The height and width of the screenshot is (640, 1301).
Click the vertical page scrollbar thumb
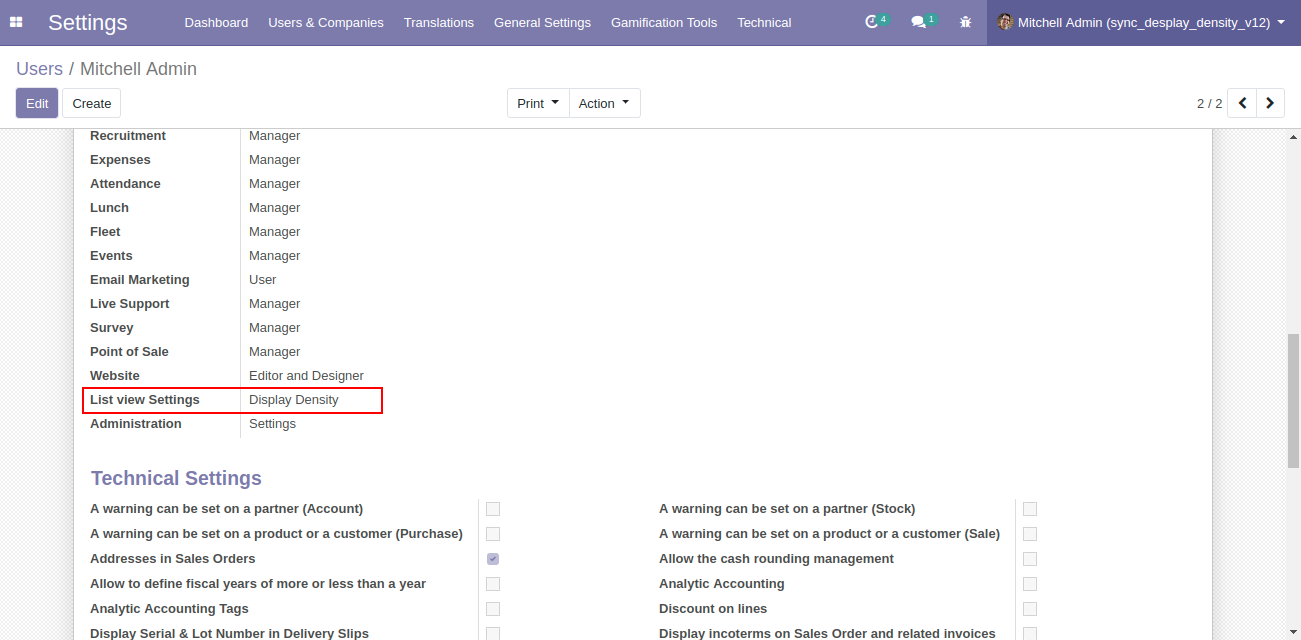(x=1293, y=400)
